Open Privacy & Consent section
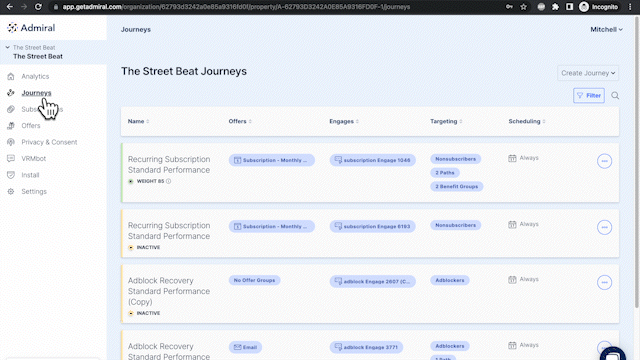640x360 pixels. tap(49, 142)
